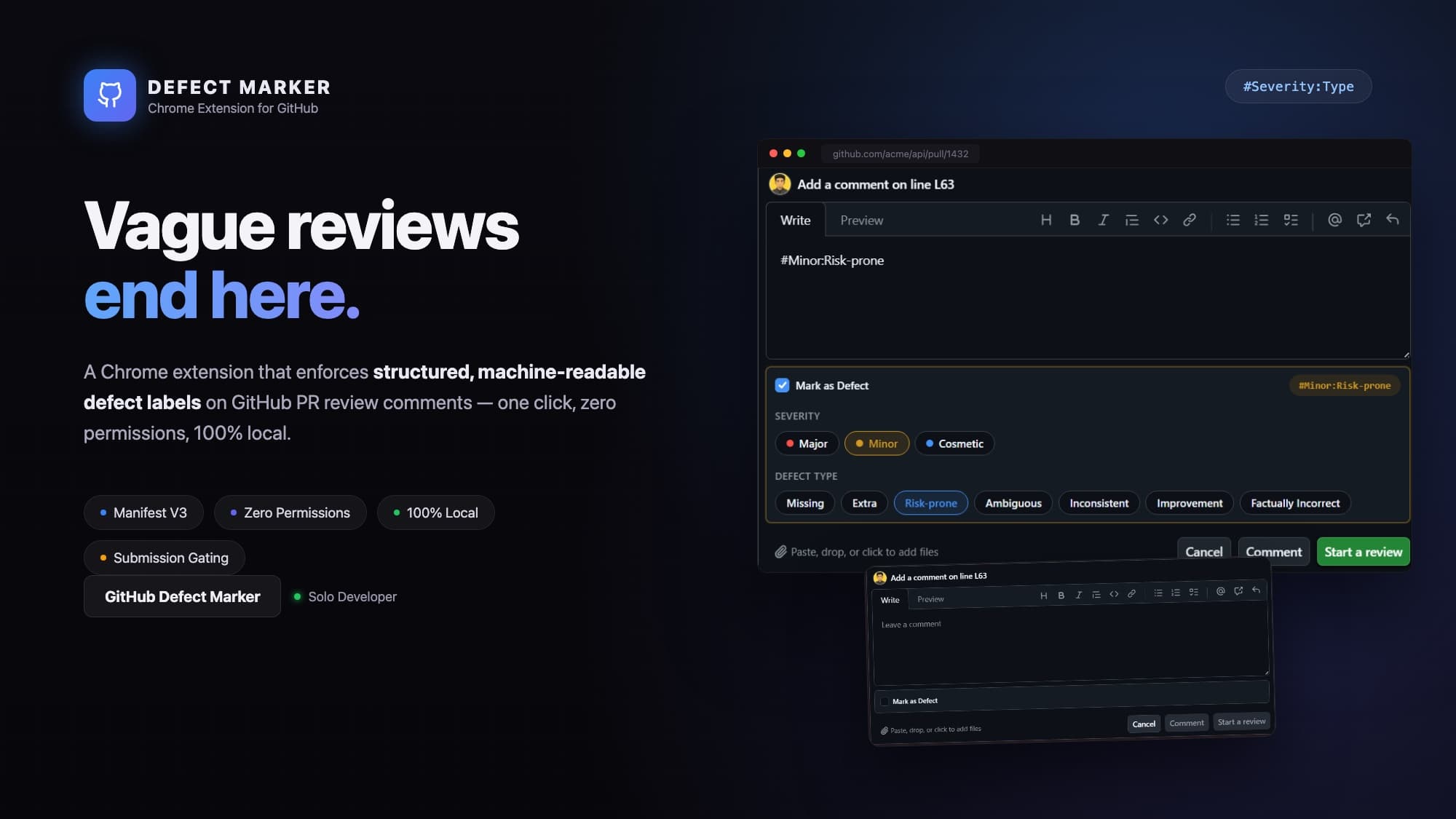Add a link in the main comment toolbar
The width and height of the screenshot is (1456, 819).
[1190, 220]
